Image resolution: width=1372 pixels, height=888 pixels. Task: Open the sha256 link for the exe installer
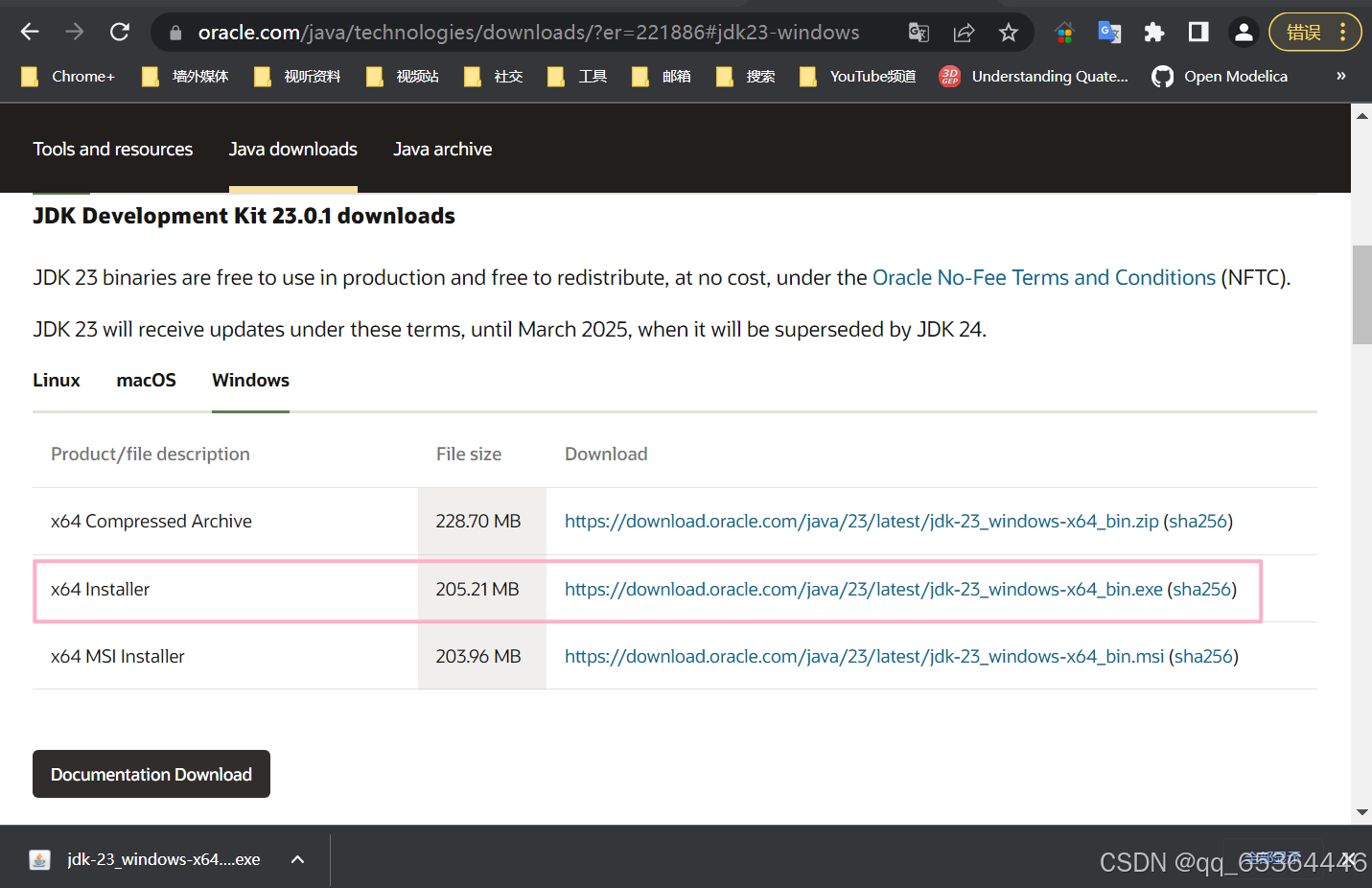(x=1202, y=590)
